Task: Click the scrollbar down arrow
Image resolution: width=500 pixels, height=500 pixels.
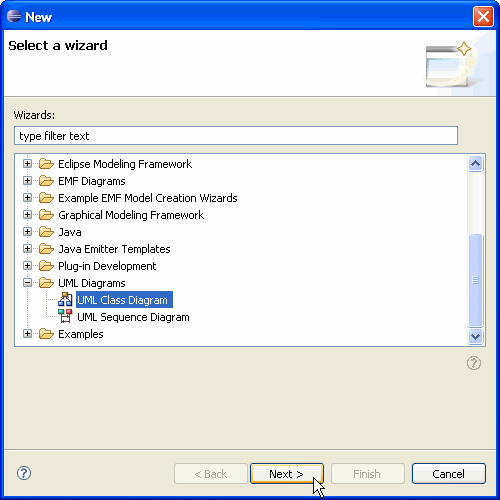Action: pyautogui.click(x=475, y=336)
